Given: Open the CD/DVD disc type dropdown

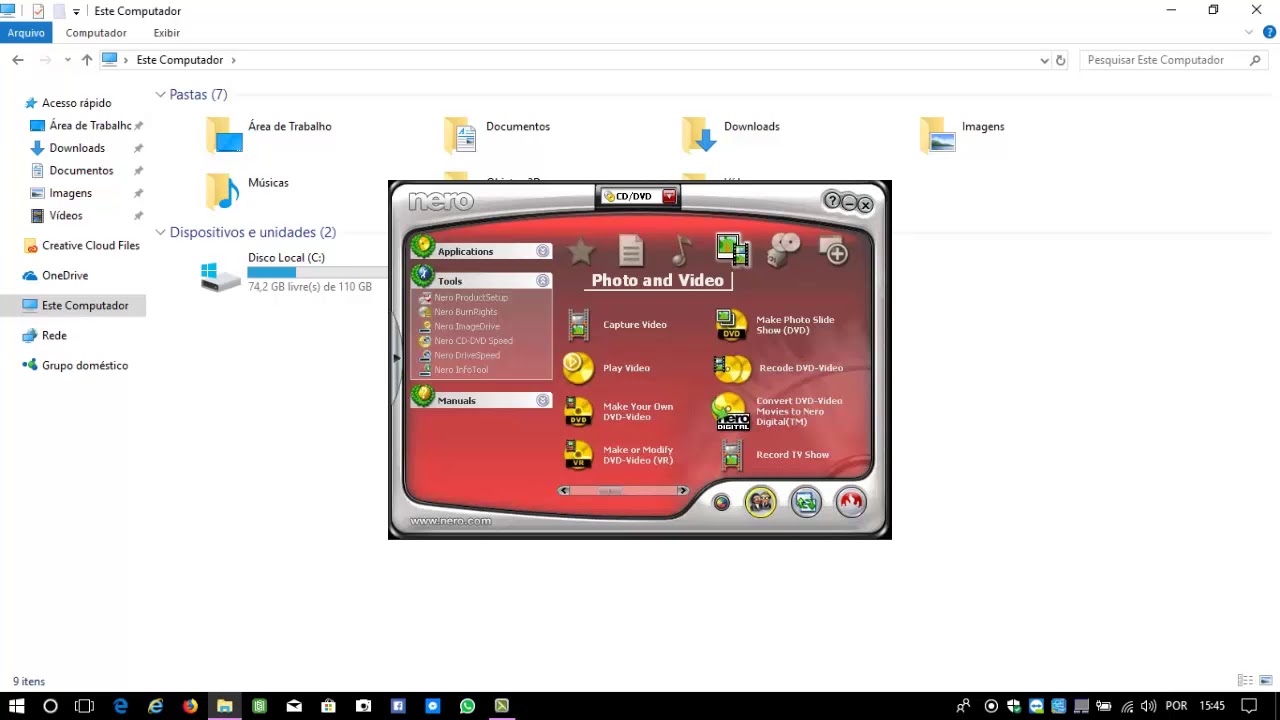Looking at the screenshot, I should pos(669,196).
